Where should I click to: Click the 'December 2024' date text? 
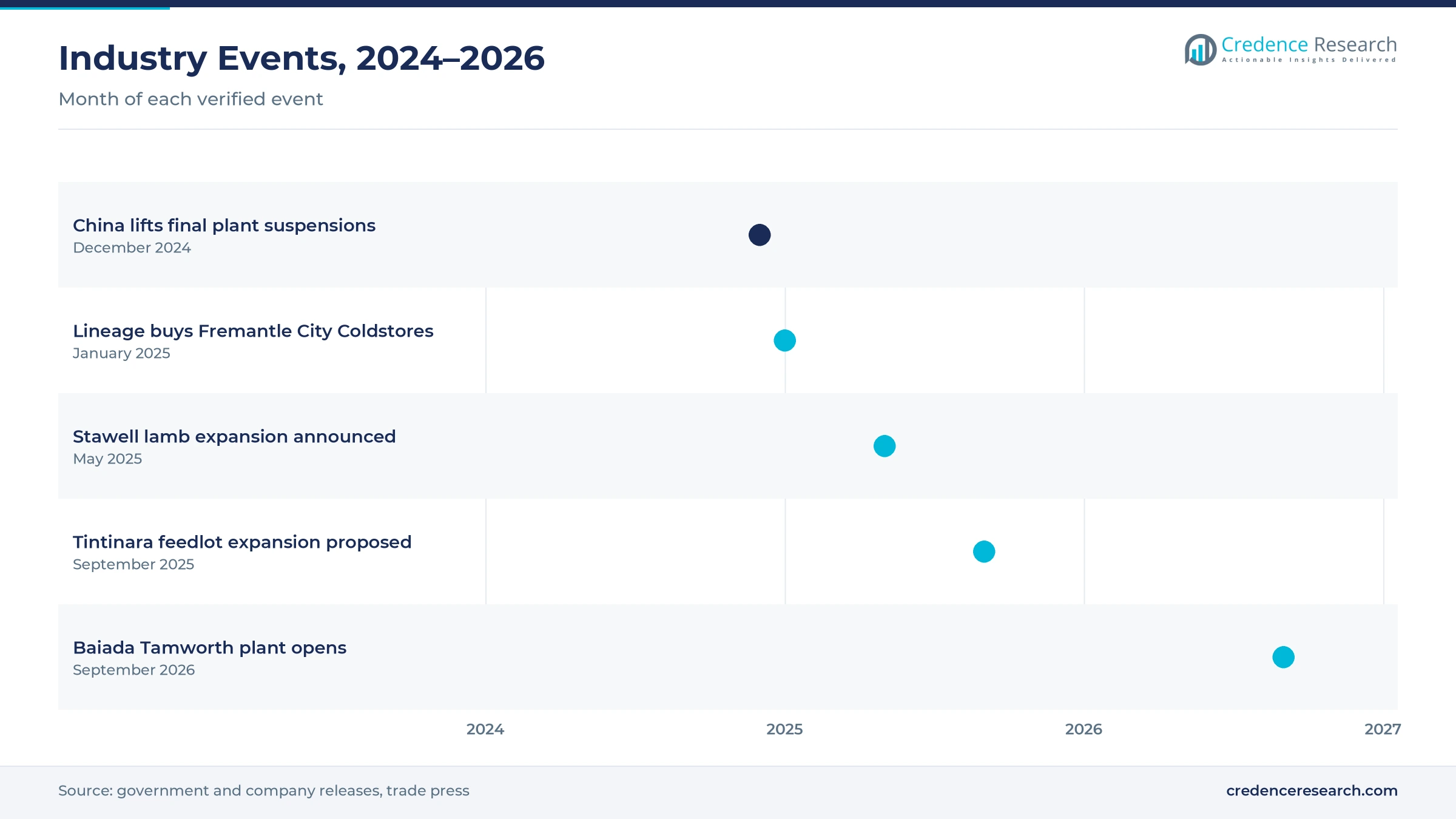coord(132,248)
